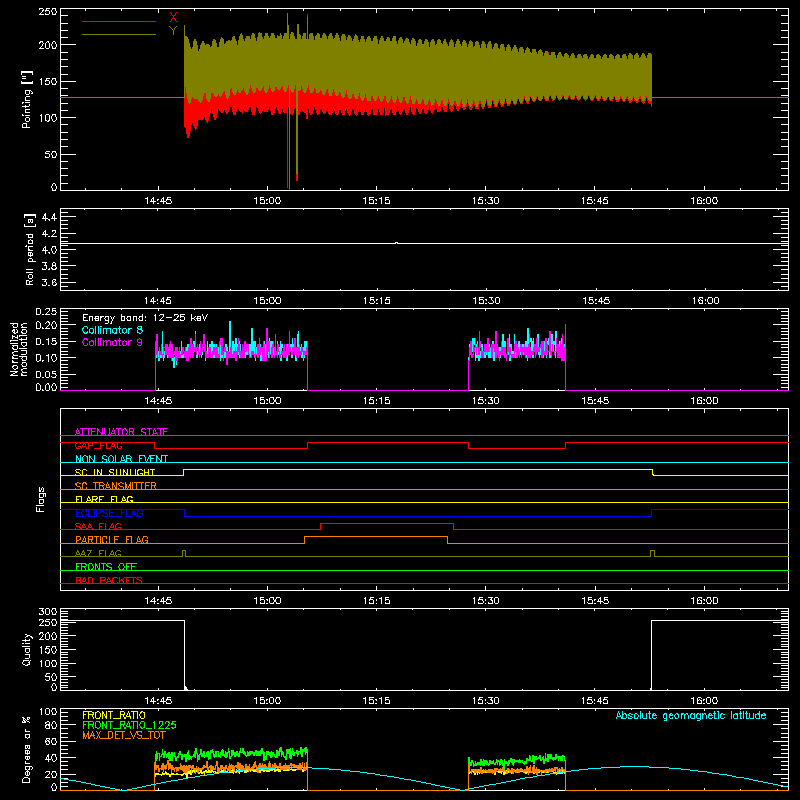
Task: Click the GAP_FLAG label
Action: [98, 445]
